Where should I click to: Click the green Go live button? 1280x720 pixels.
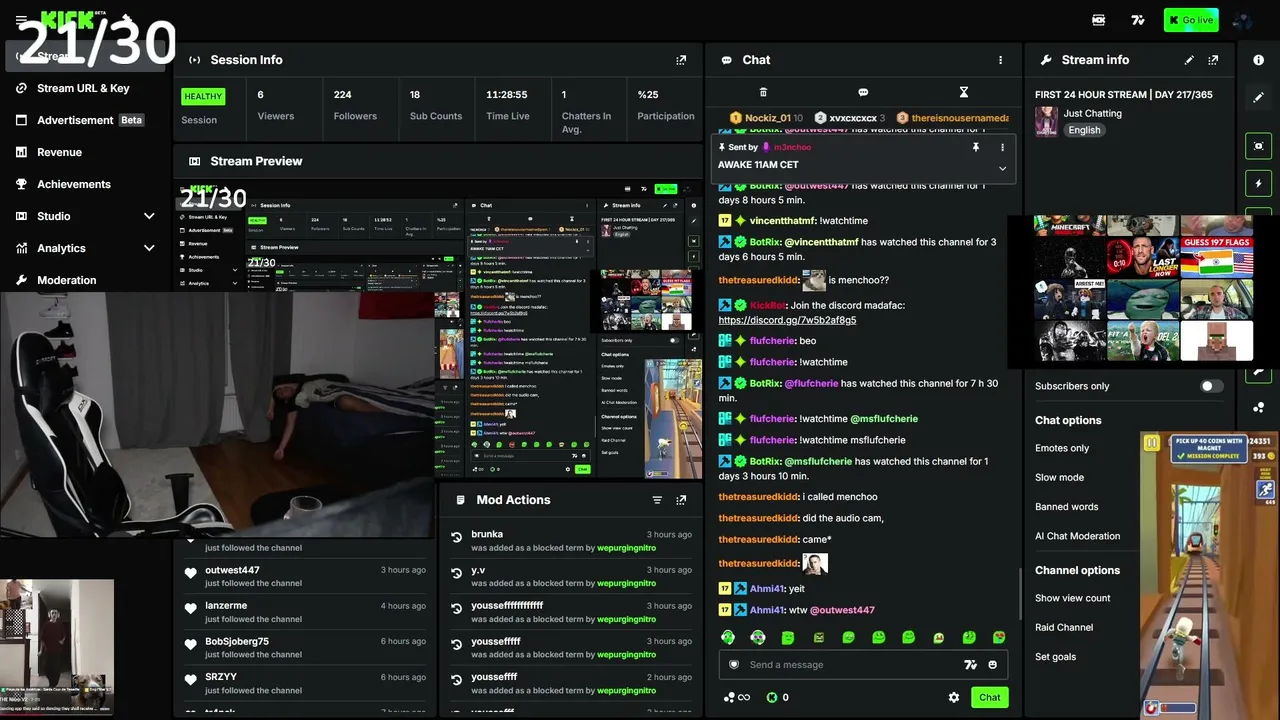(x=1191, y=20)
